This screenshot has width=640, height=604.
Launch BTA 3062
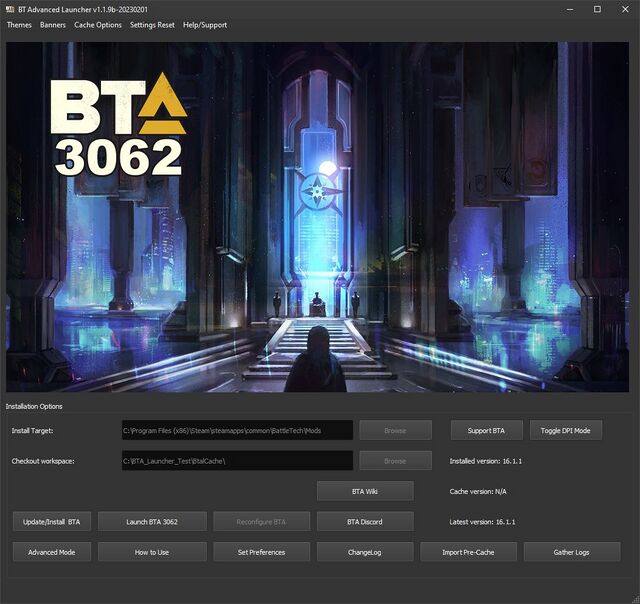click(152, 522)
